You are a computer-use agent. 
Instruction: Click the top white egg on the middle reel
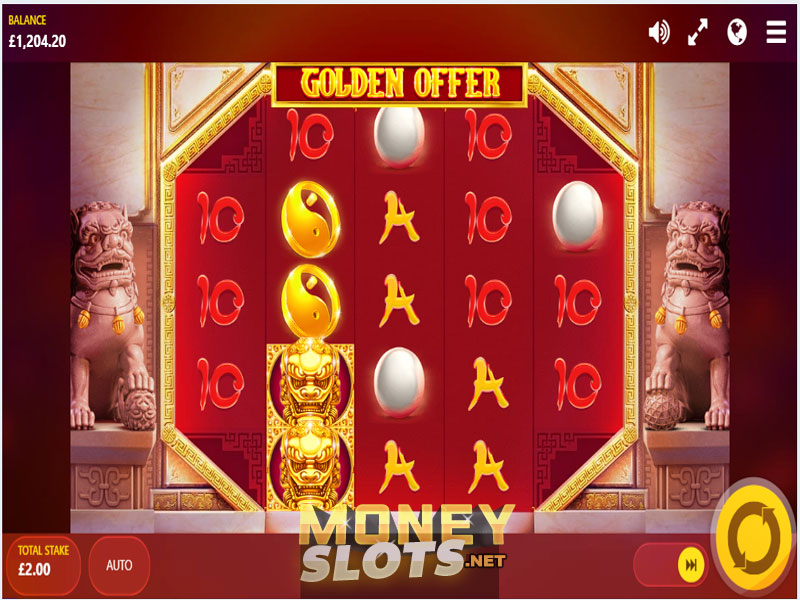click(x=399, y=137)
